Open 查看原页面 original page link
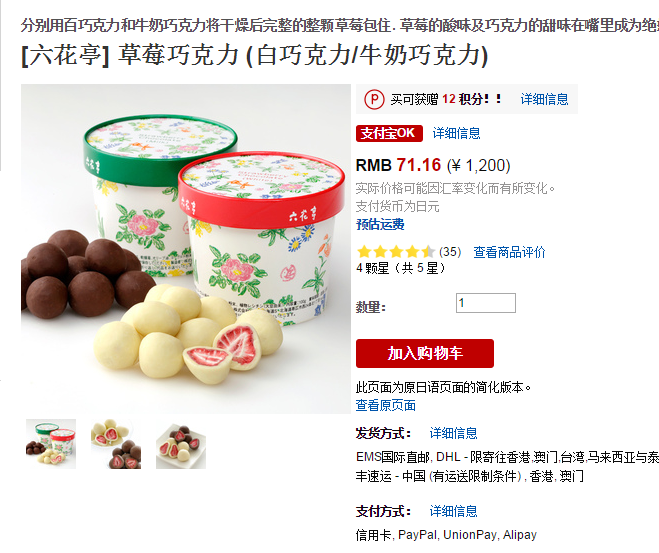Viewport: 659px width, 553px height. tap(385, 405)
